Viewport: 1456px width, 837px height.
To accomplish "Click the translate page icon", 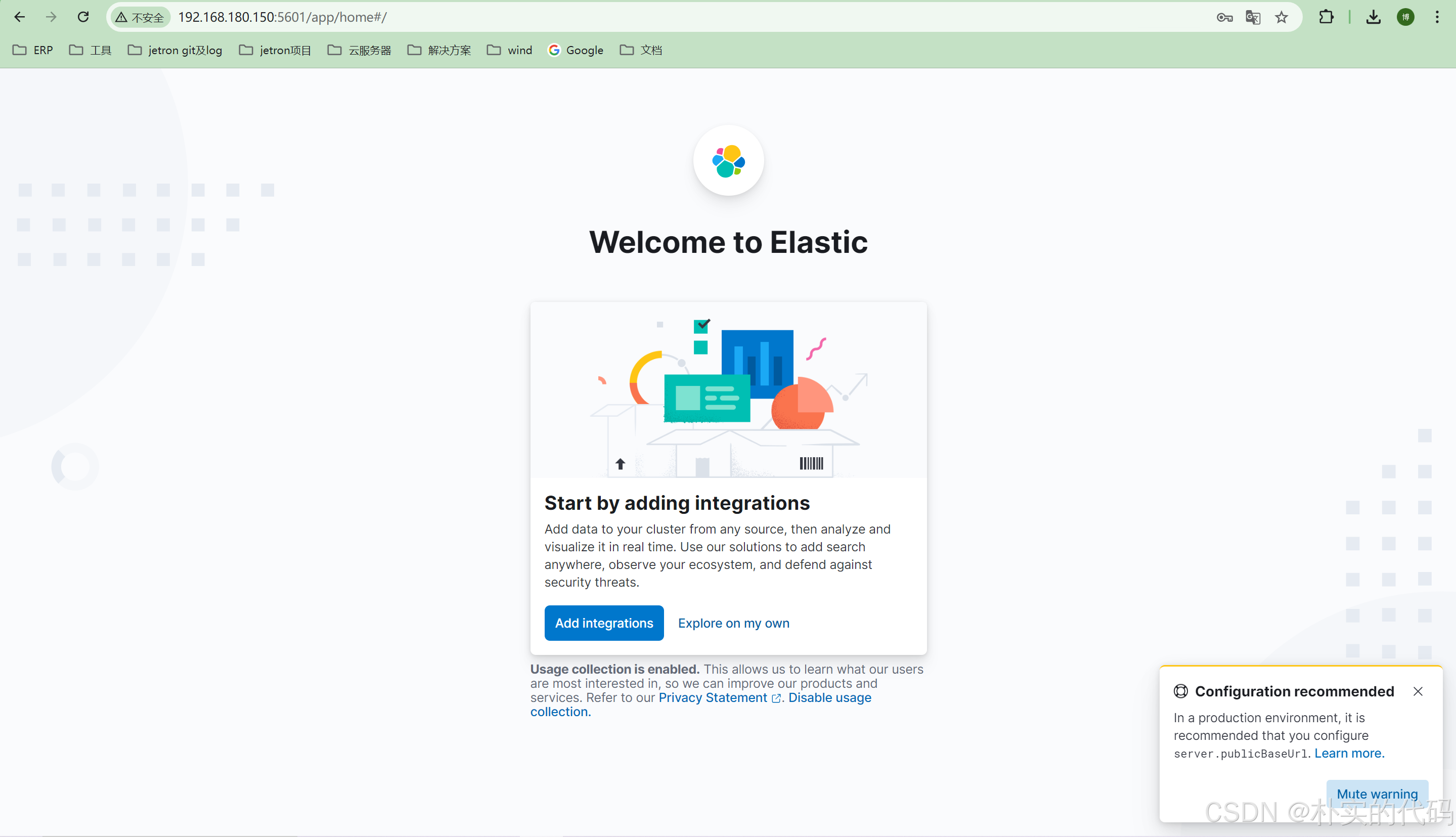I will click(x=1253, y=18).
